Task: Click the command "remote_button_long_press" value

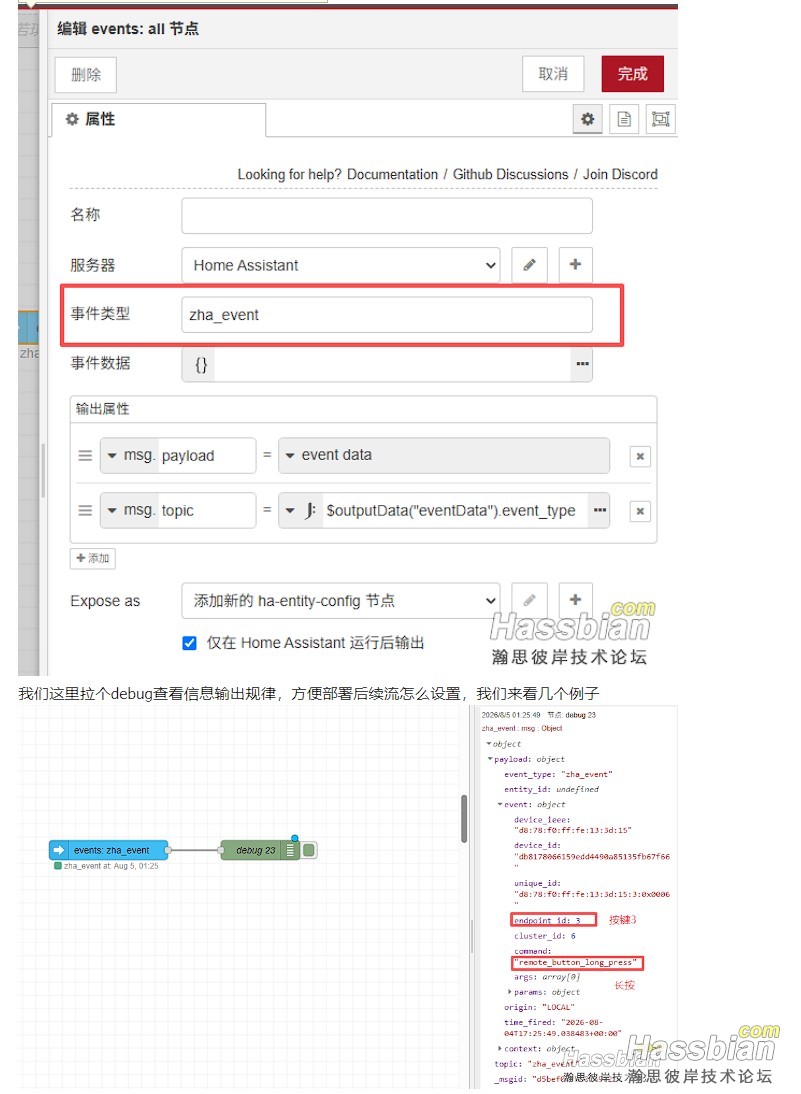Action: 577,963
